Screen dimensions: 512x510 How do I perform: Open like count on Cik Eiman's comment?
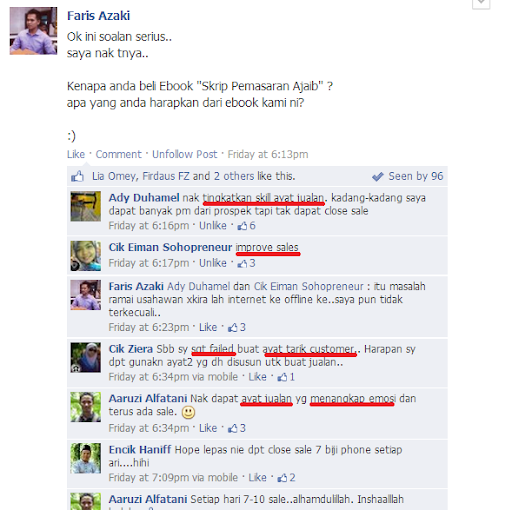pos(246,263)
